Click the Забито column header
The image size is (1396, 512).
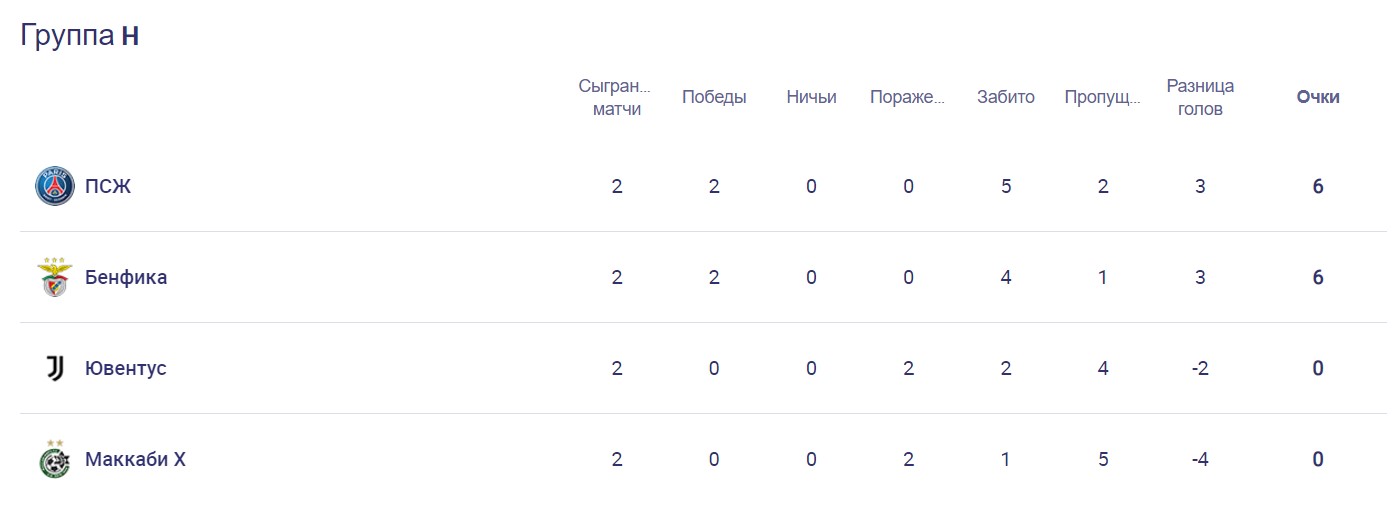click(x=1006, y=97)
